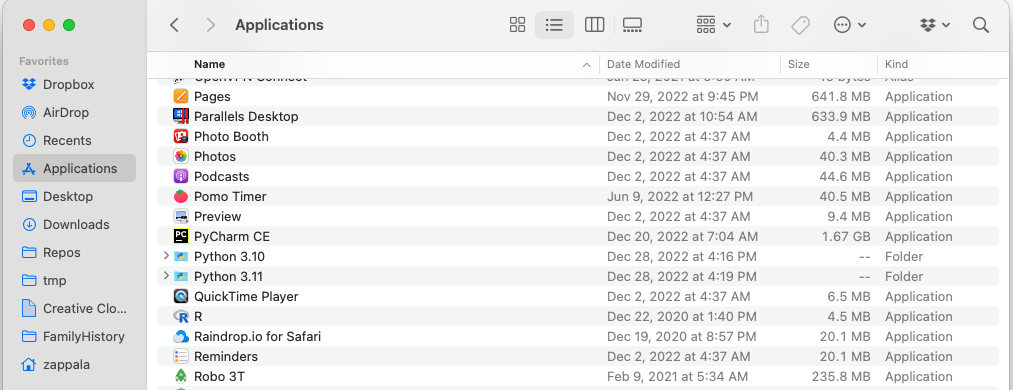1013x390 pixels.
Task: Select Applications in the sidebar
Action: tap(74, 168)
